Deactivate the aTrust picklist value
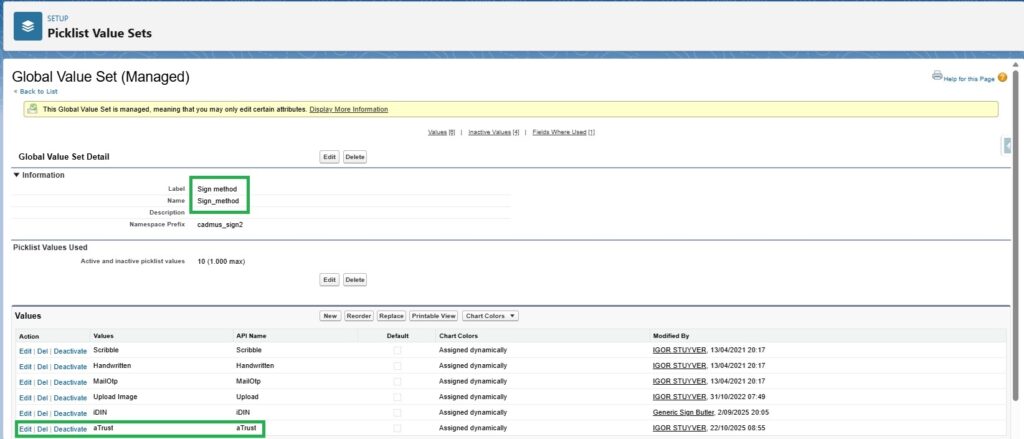This screenshot has width=1024, height=439. click(x=70, y=429)
